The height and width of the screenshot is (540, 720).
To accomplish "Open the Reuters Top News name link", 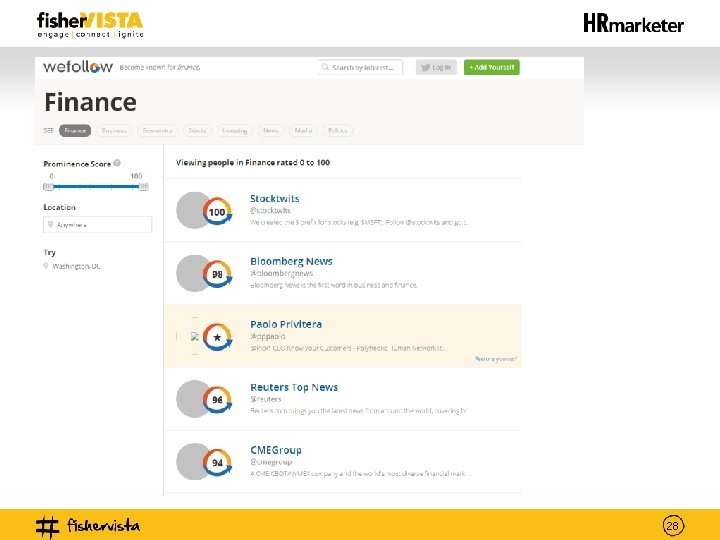I will (294, 387).
